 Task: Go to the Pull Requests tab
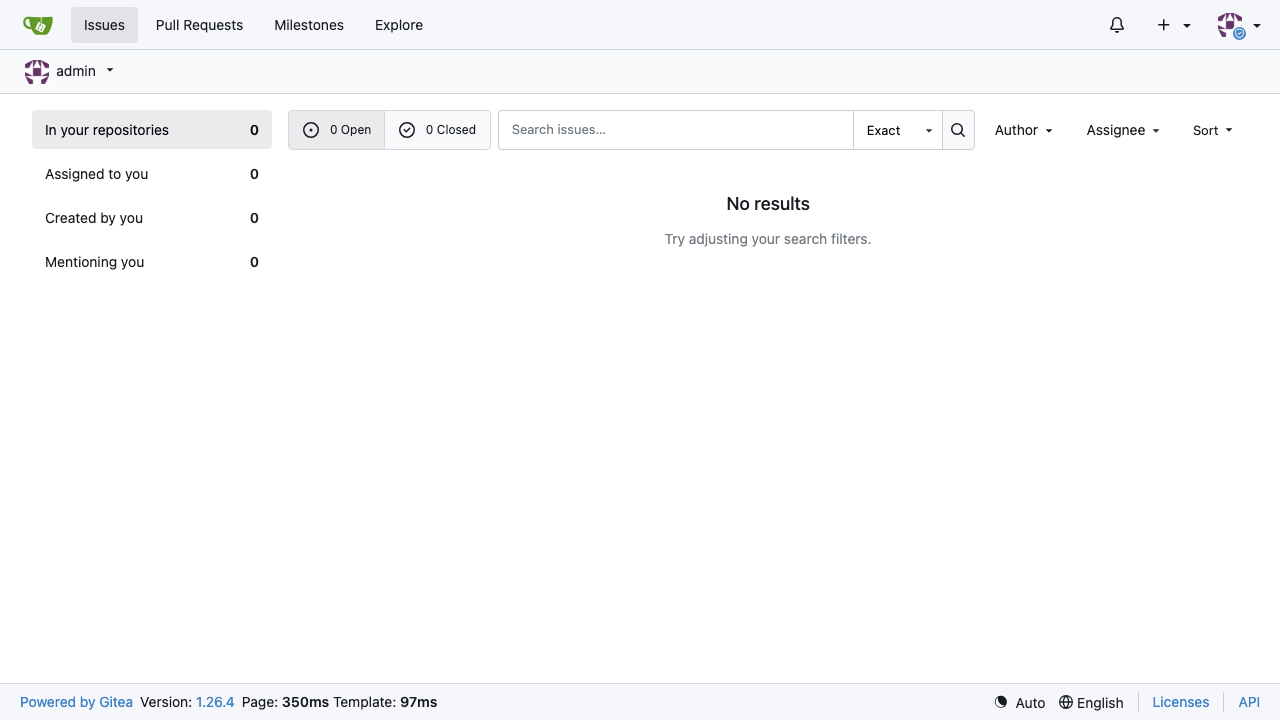(x=199, y=25)
